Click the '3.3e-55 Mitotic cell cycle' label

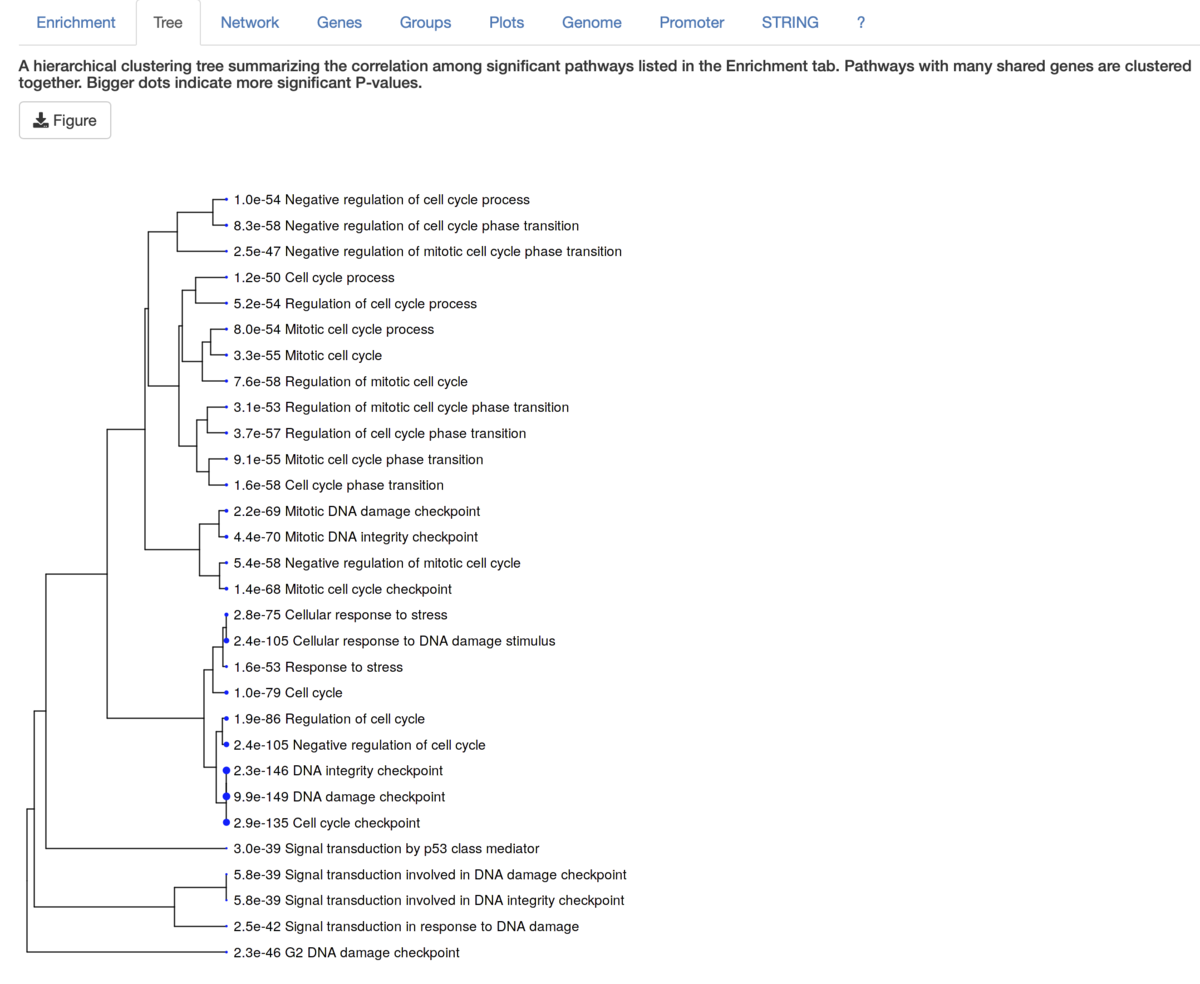point(308,356)
